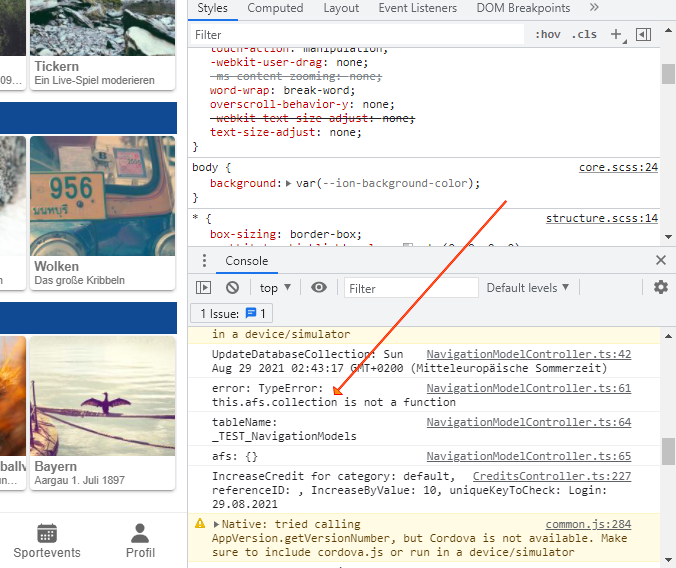Viewport: 676px width, 568px height.
Task: Select the Console drawer tab
Action: [247, 261]
